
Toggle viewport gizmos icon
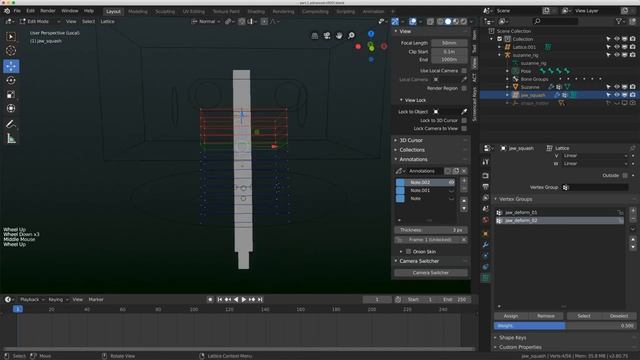[395, 21]
